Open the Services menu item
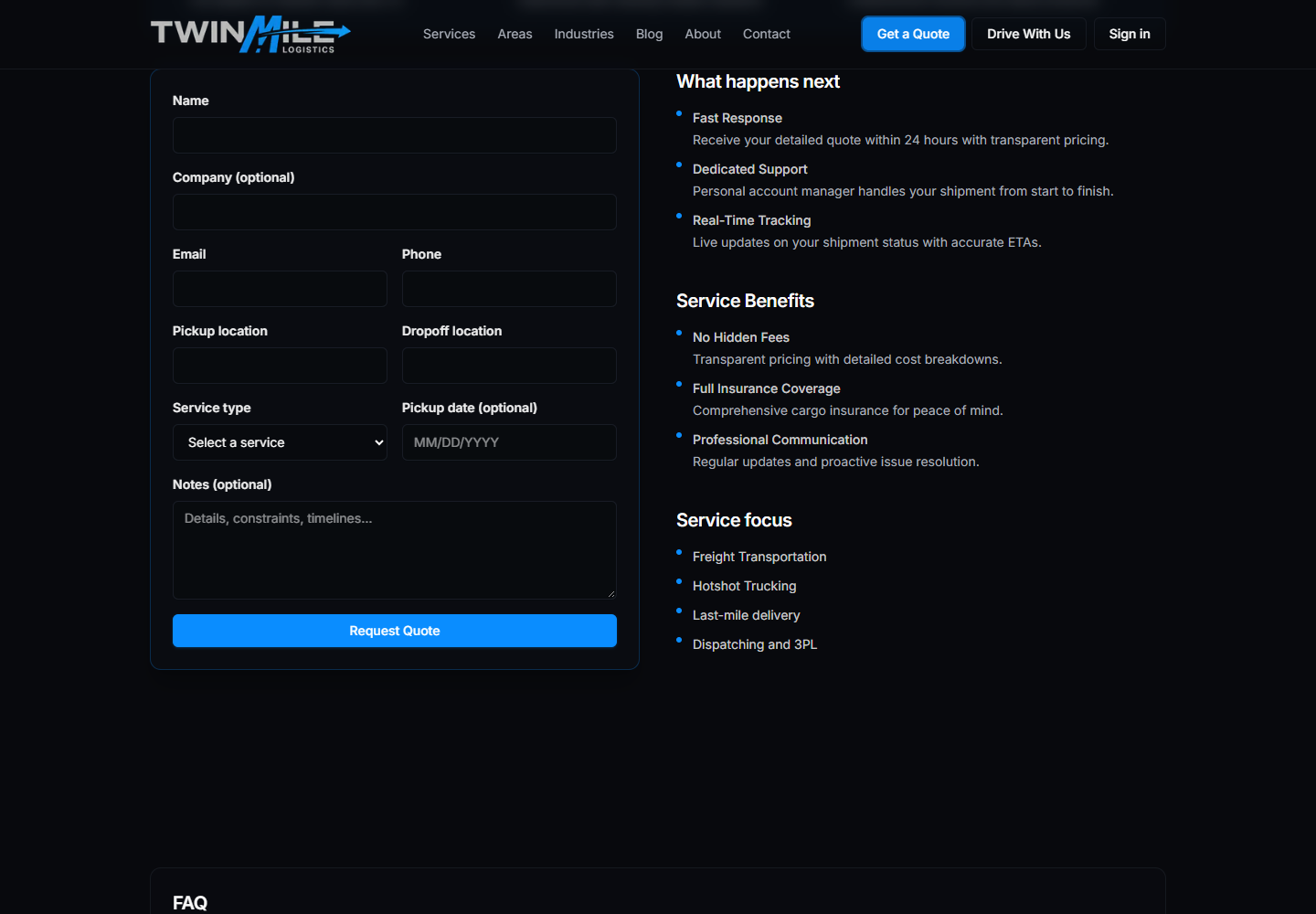The image size is (1316, 914). (x=449, y=34)
